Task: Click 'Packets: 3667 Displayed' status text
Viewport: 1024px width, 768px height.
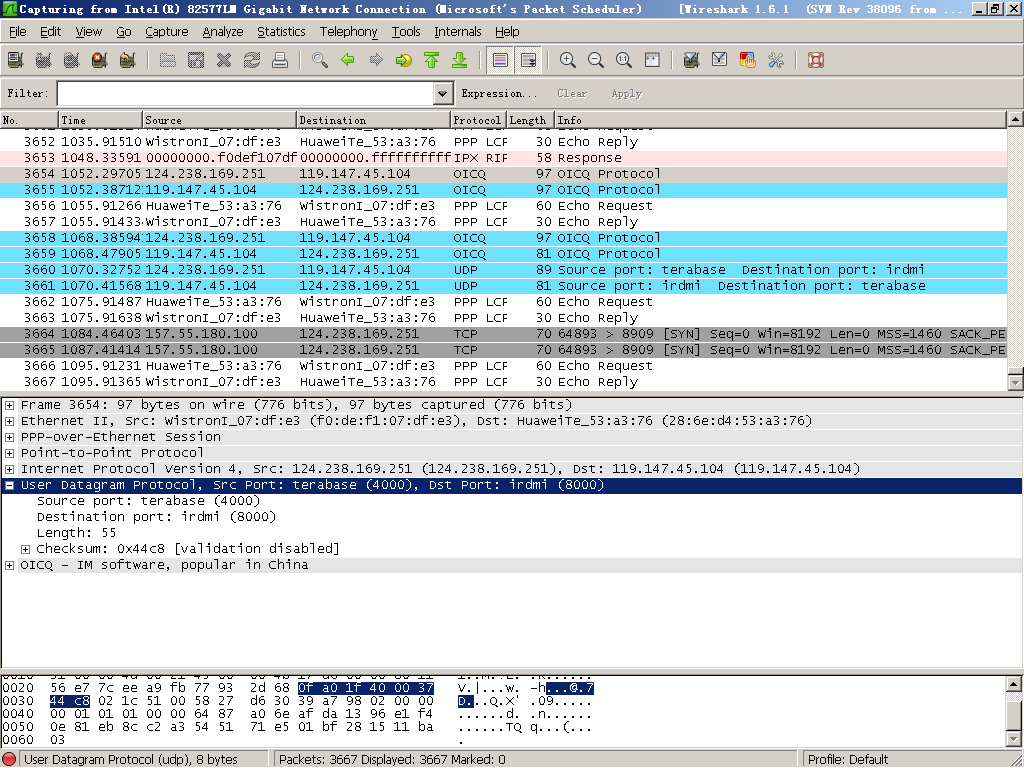Action: pyautogui.click(x=392, y=760)
